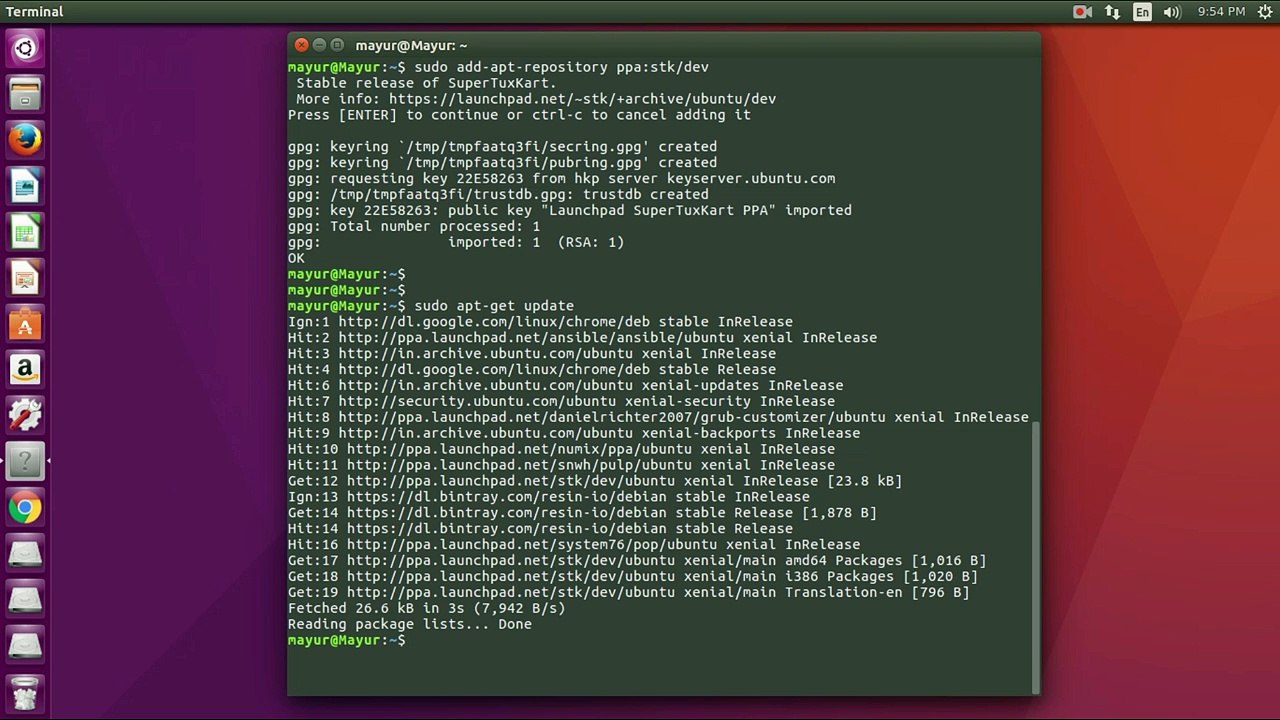Screen dimensions: 1280x720
Task: Launch LibreOffice Impress presentation icon
Action: 25,279
